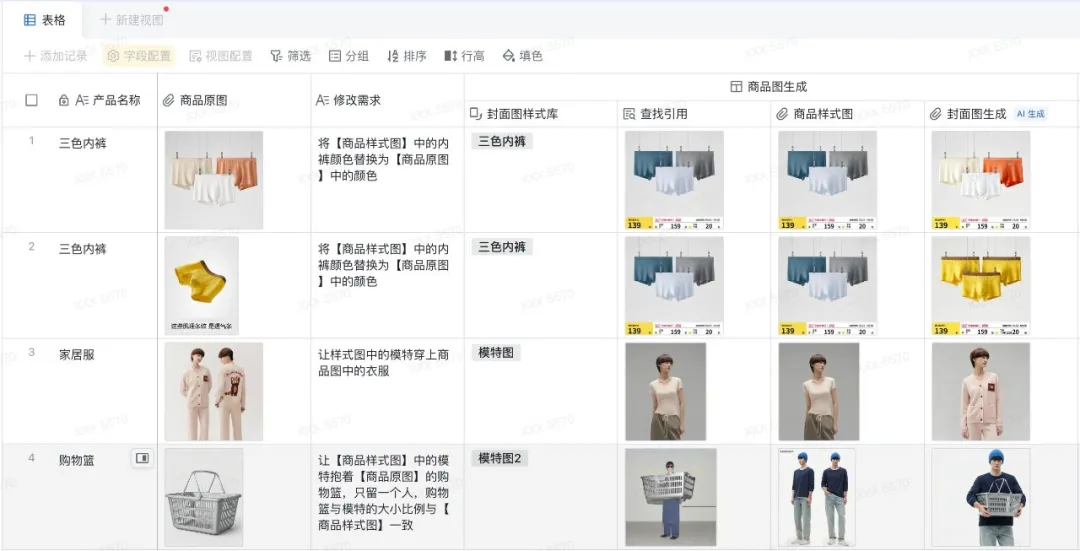This screenshot has width=1080, height=551.
Task: Click the lock icon beside 产品名称
Action: (64, 101)
